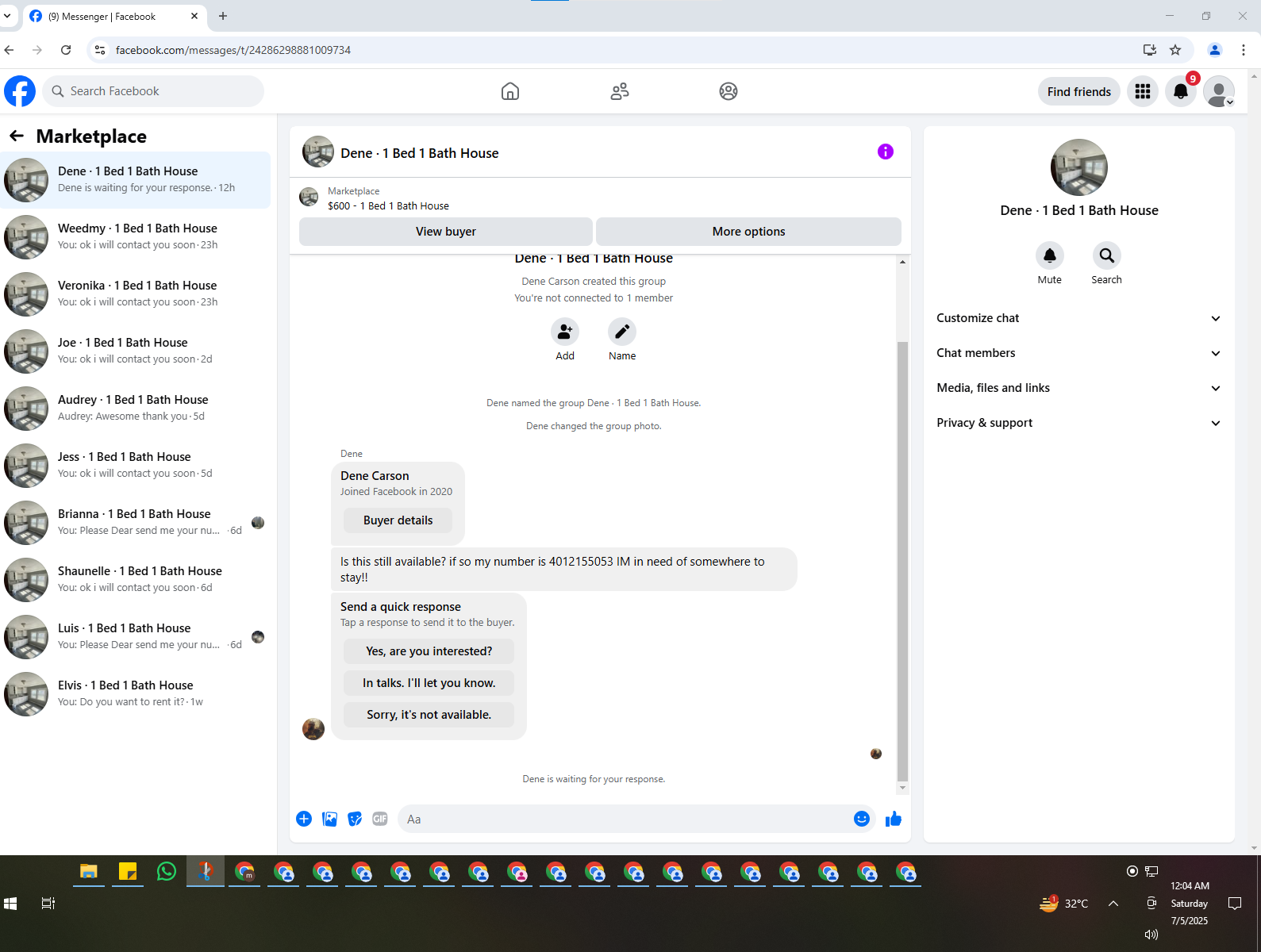Open the Jess 1 Bed 1 Bath House chat
1261x952 pixels.
click(x=136, y=466)
